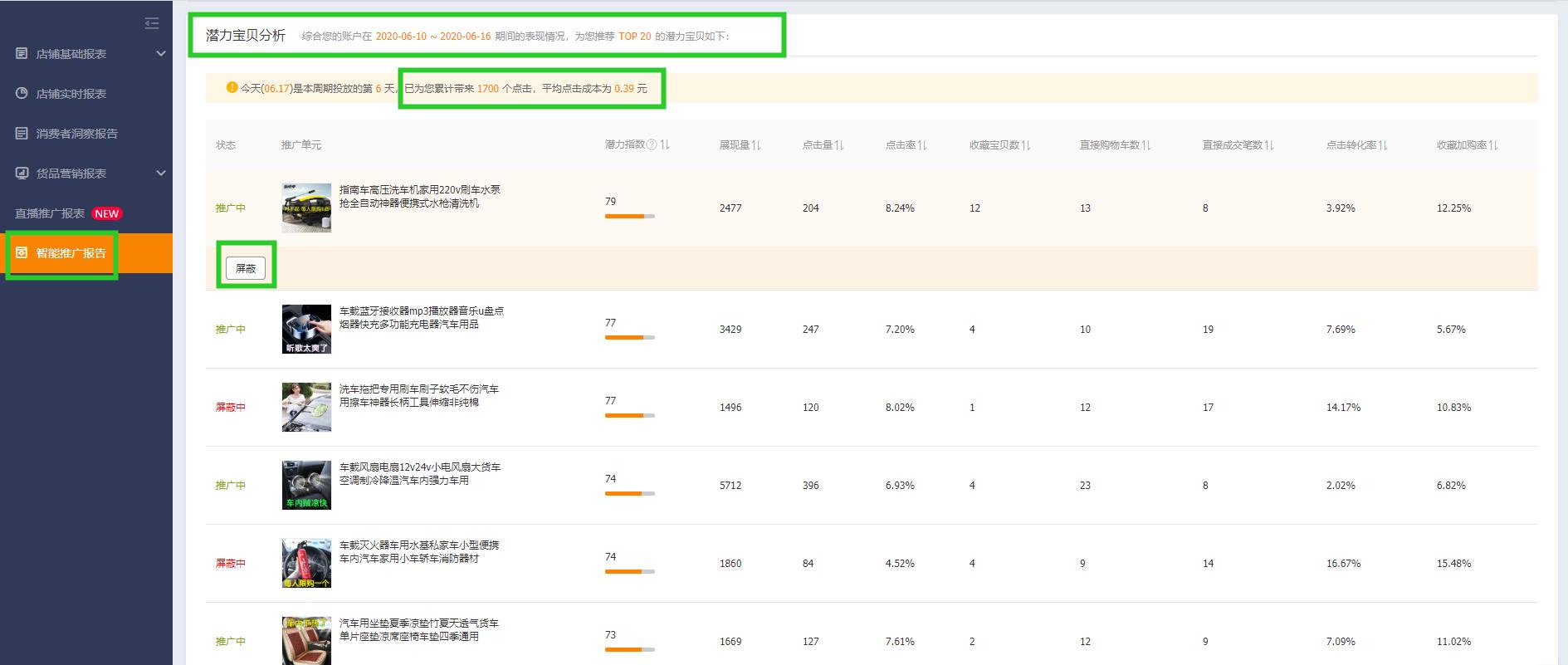Expand the 货品营销报表 submenu arrow

(x=161, y=174)
